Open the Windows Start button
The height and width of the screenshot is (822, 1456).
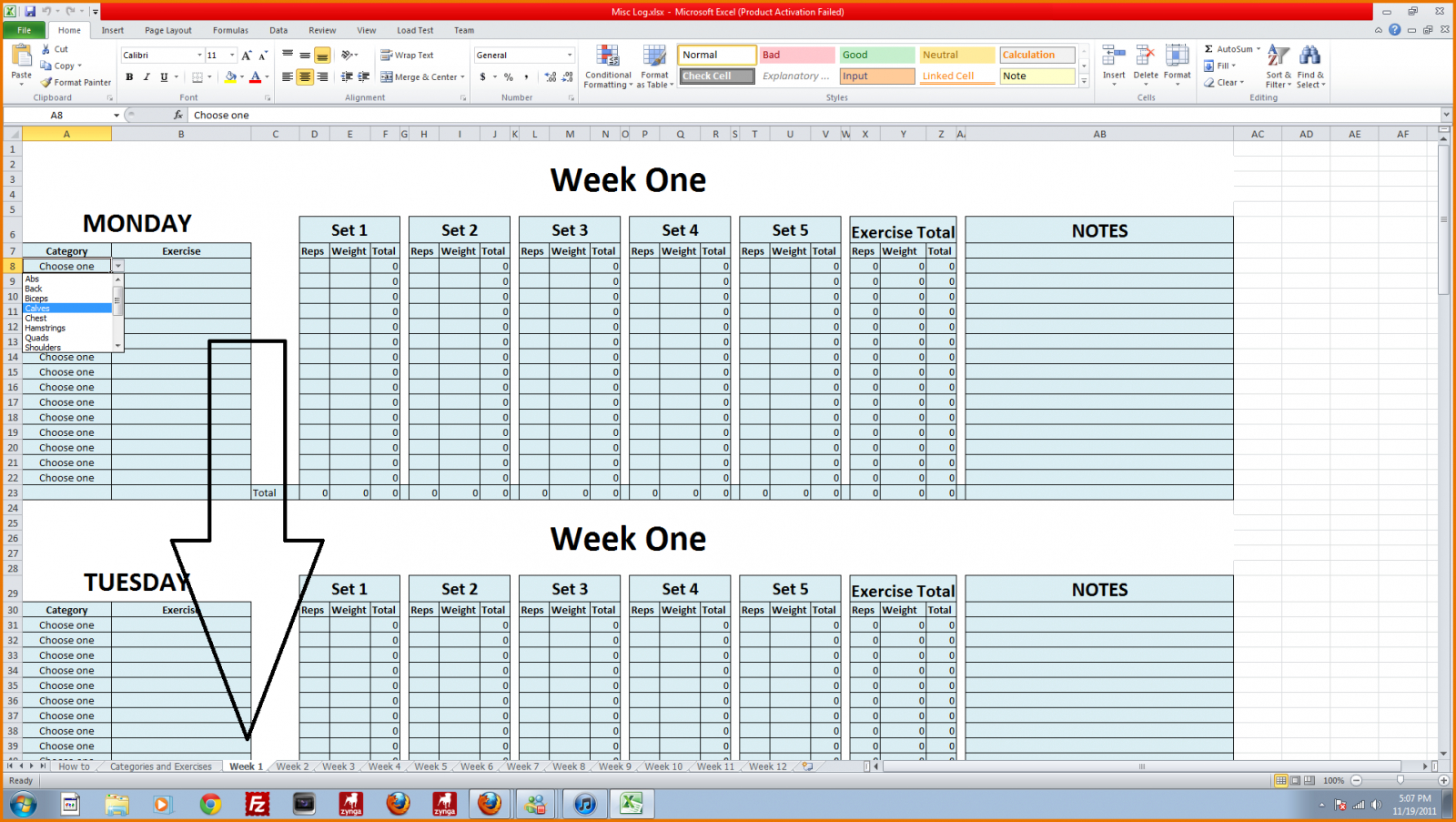tap(24, 805)
